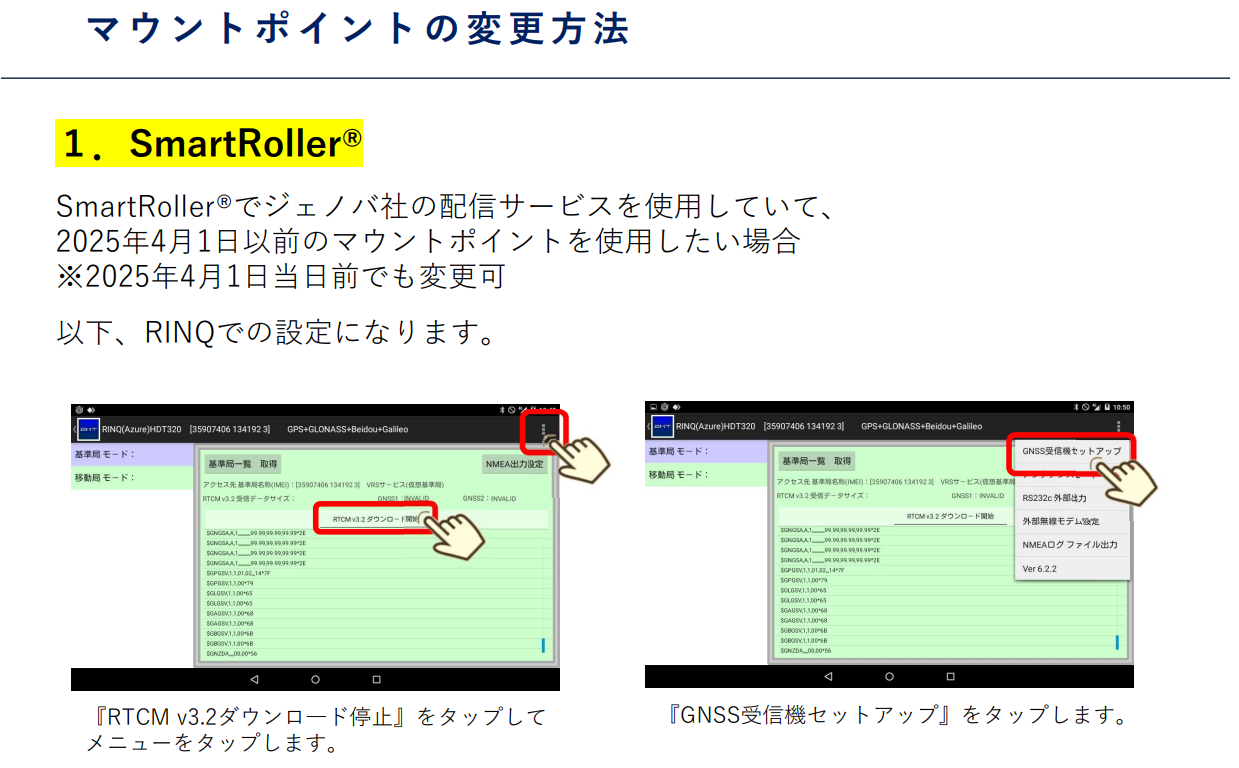Image resolution: width=1239 pixels, height=768 pixels.
Task: Select 基準局 モード row in left screenshot
Action: pyautogui.click(x=132, y=454)
